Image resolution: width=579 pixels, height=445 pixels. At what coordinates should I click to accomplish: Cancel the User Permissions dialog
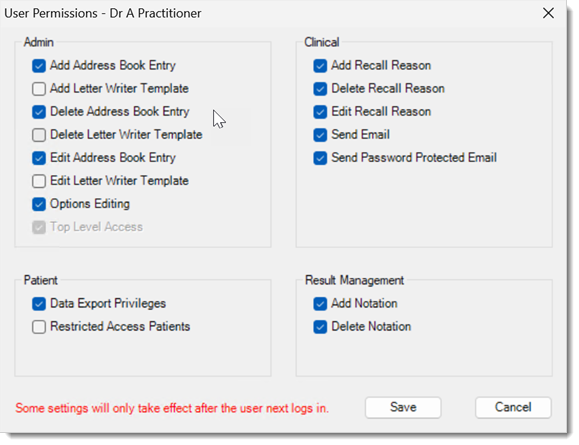(x=513, y=407)
